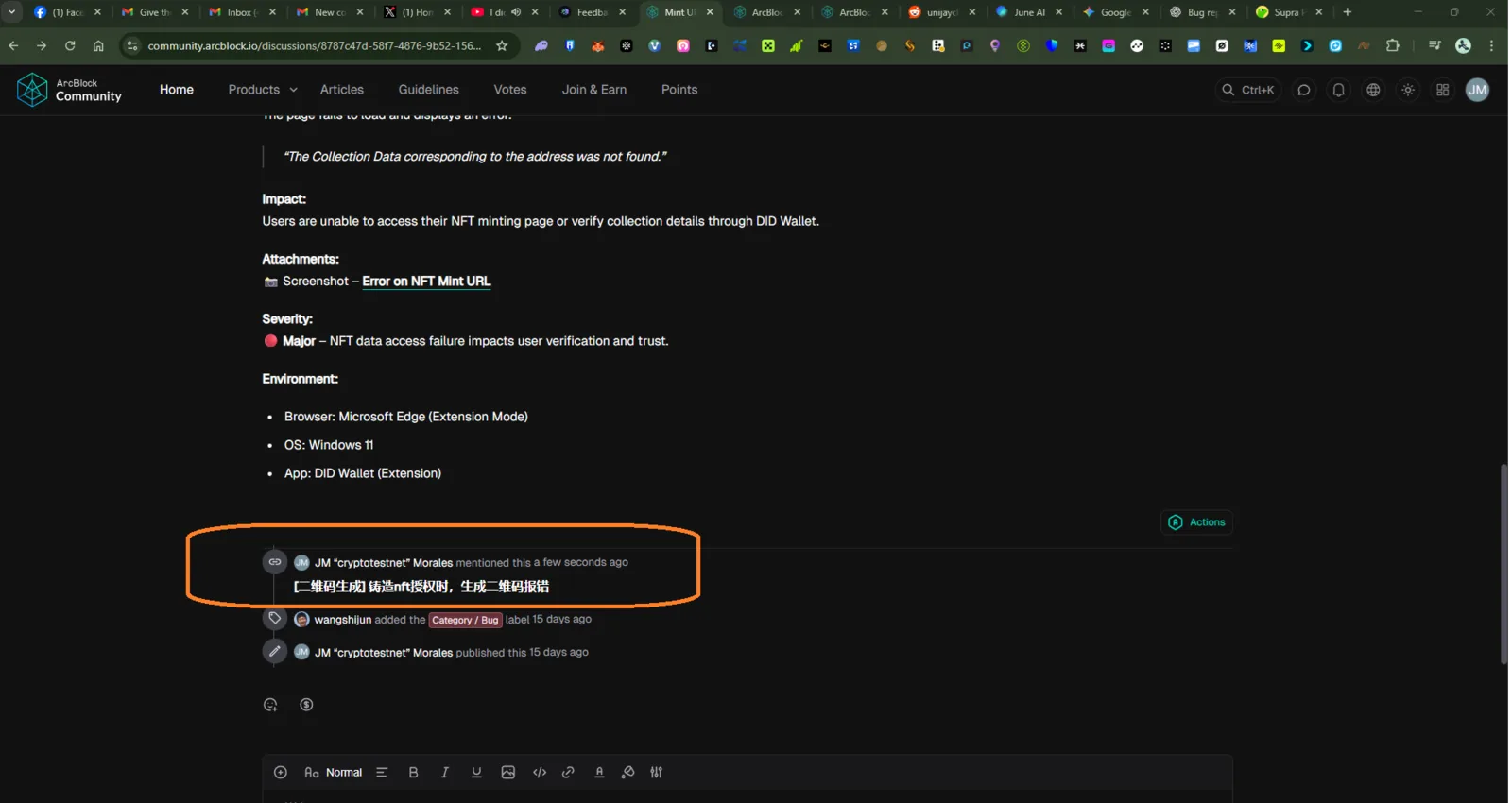Screen dimensions: 1512x803
Task: Open a new browser tab
Action: point(1348,12)
